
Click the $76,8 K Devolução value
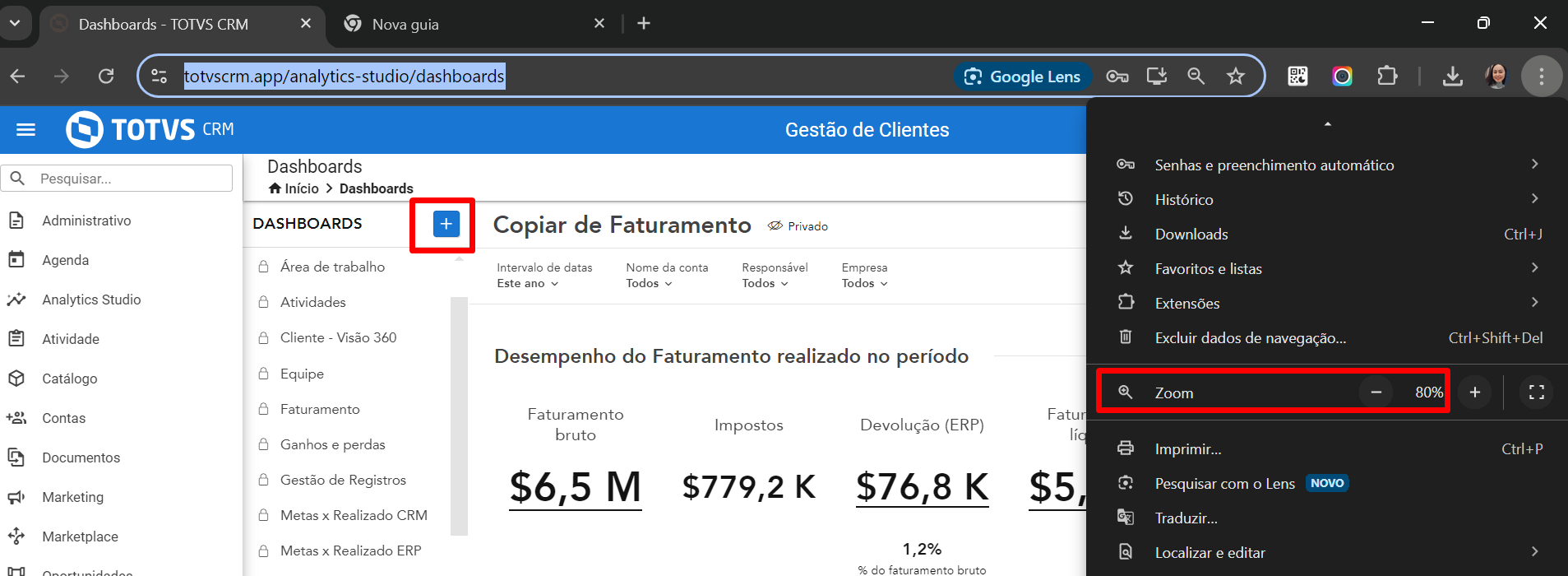(923, 486)
